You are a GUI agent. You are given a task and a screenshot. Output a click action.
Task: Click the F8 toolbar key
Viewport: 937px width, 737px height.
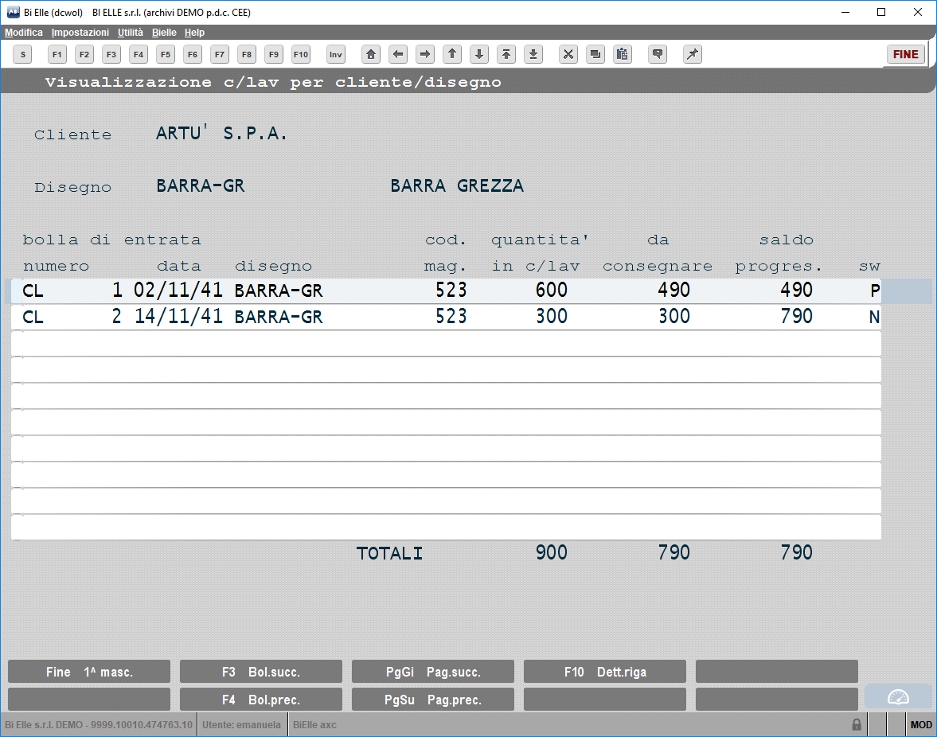[x=247, y=54]
